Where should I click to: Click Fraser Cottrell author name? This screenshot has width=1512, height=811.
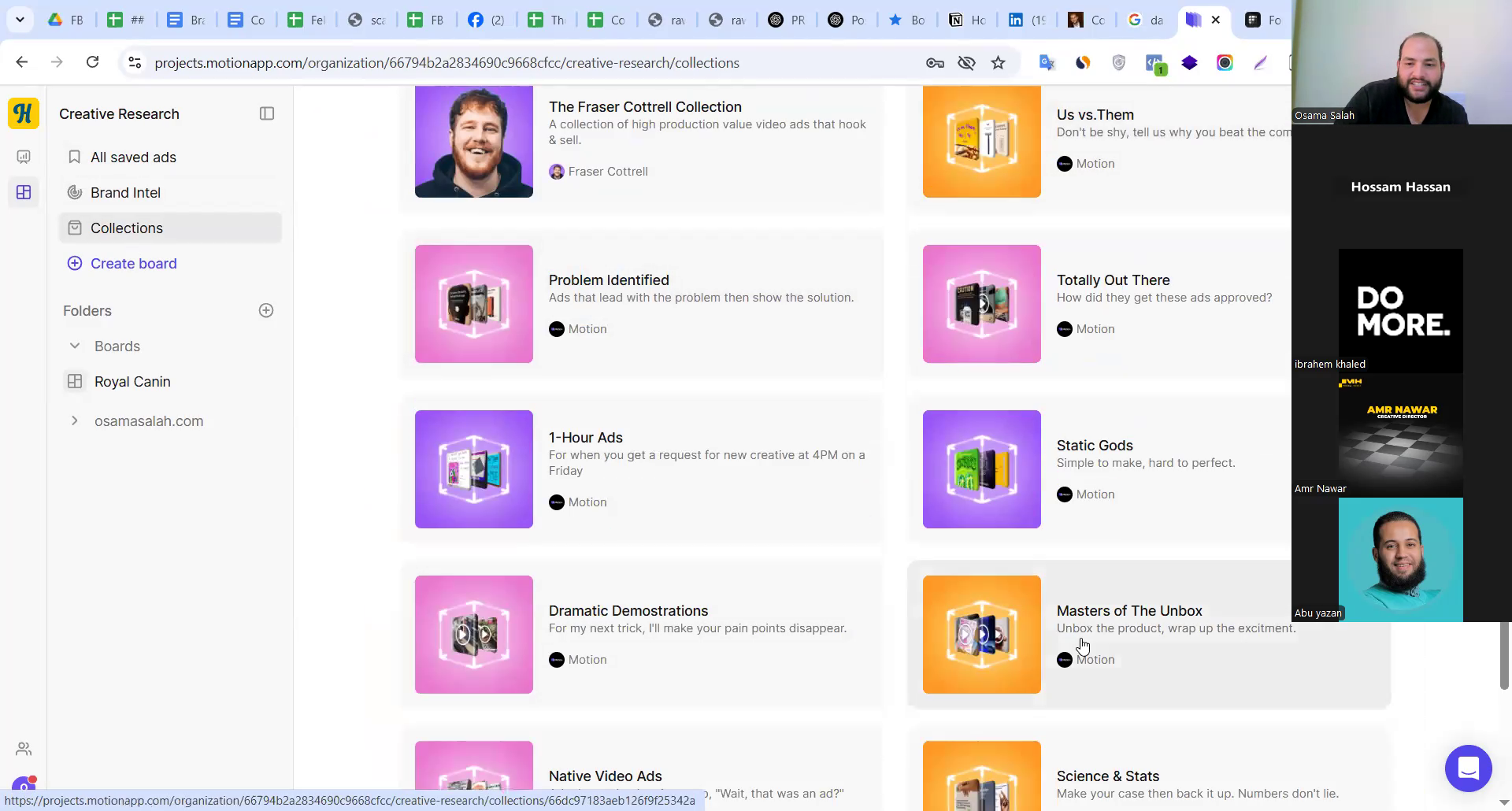click(x=608, y=171)
